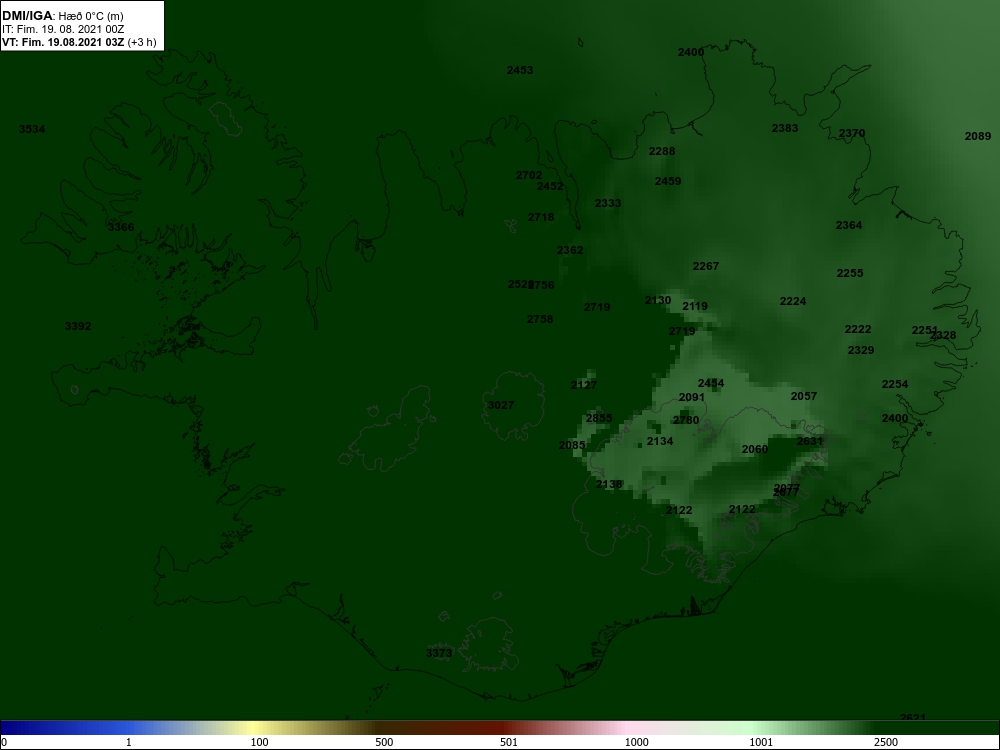The width and height of the screenshot is (1000, 750).
Task: Click the 2267 height value
Action: (705, 267)
